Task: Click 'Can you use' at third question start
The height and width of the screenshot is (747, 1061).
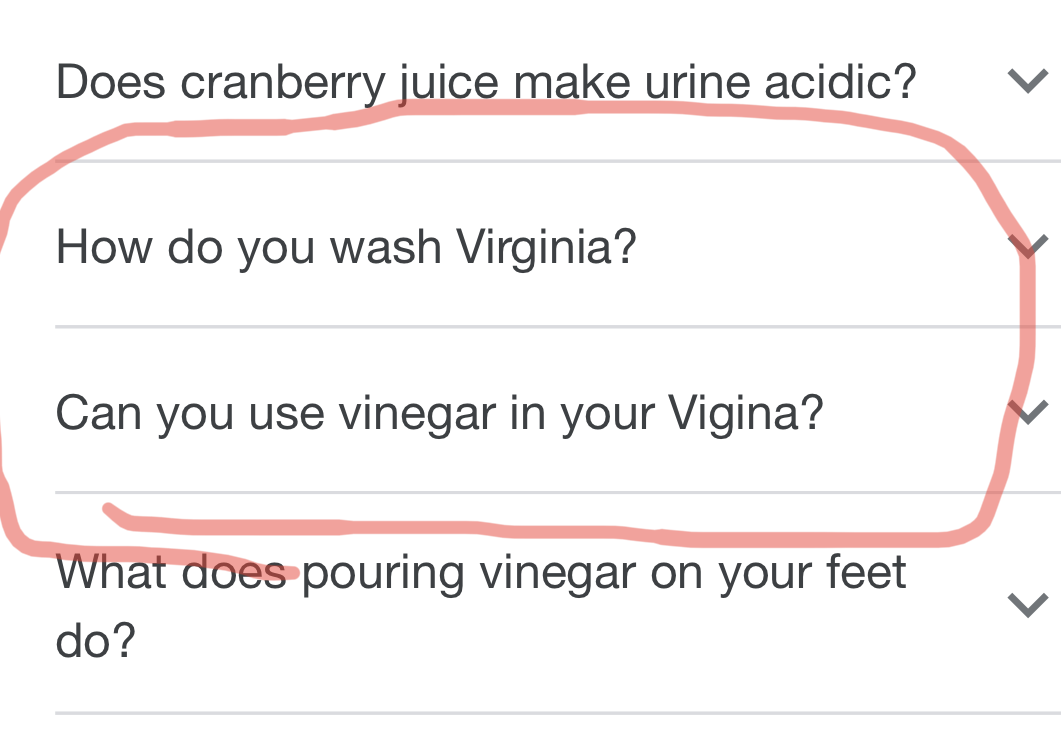Action: (190, 415)
